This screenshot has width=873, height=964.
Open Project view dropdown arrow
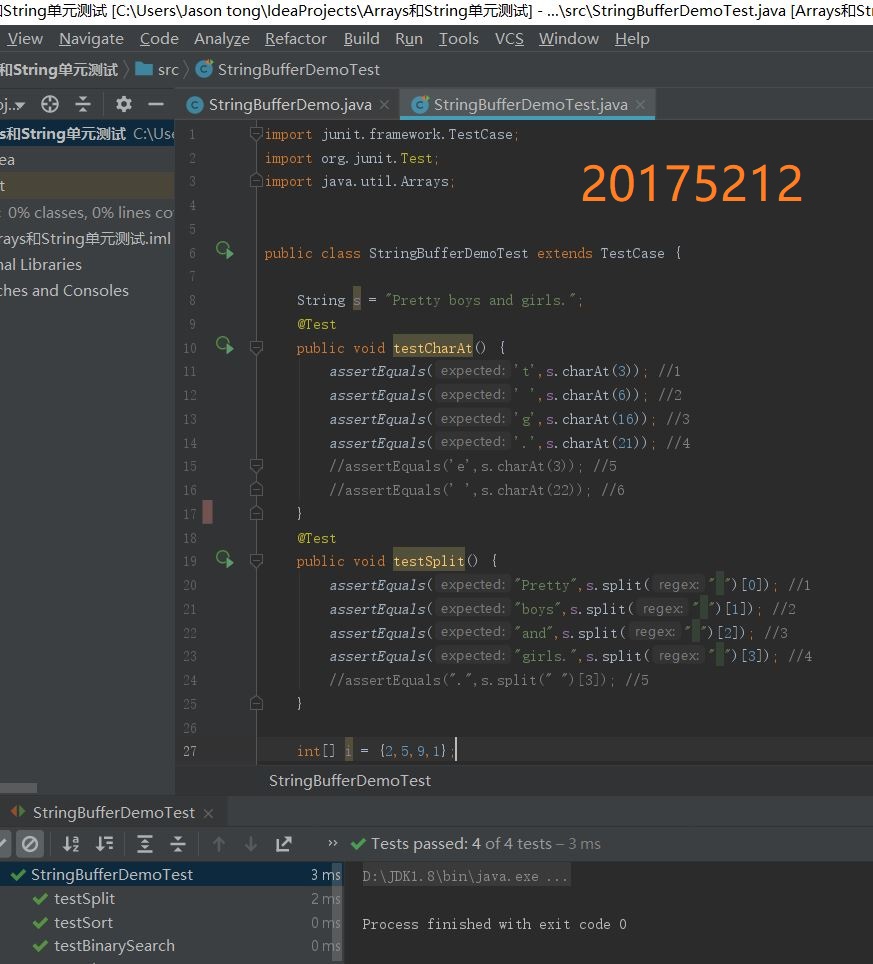(x=20, y=106)
